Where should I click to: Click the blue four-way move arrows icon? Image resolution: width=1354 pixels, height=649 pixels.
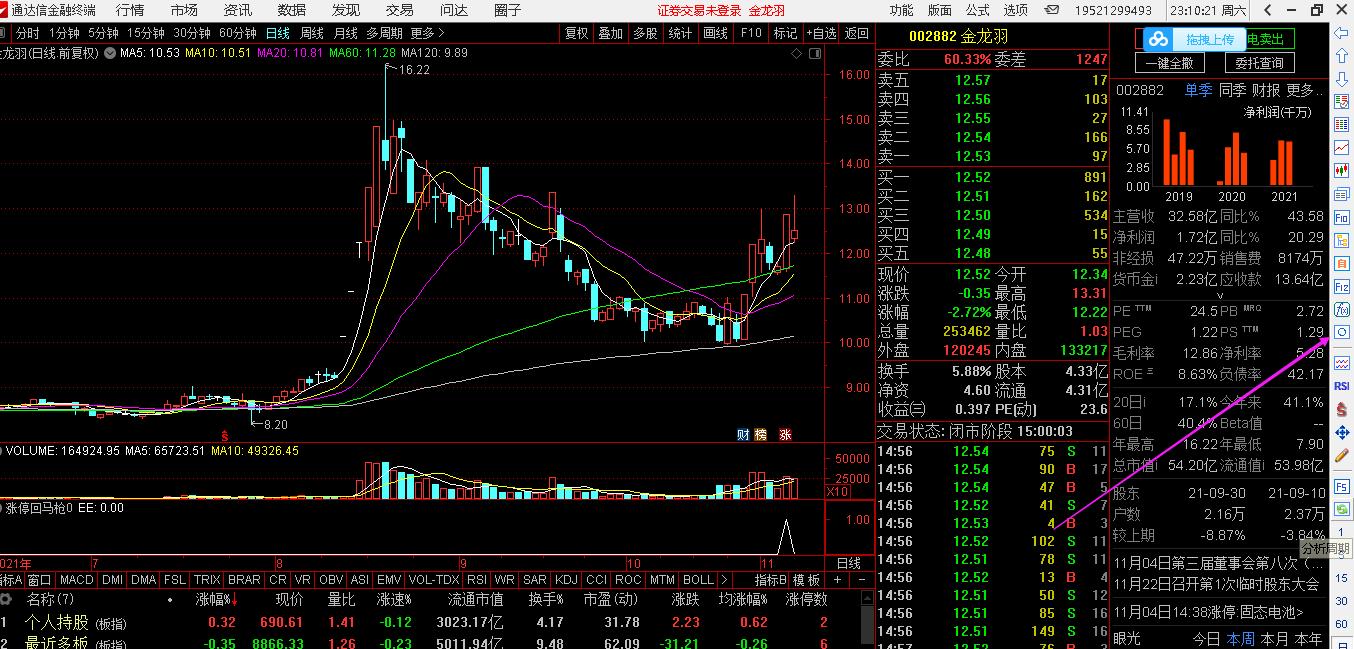point(1342,432)
